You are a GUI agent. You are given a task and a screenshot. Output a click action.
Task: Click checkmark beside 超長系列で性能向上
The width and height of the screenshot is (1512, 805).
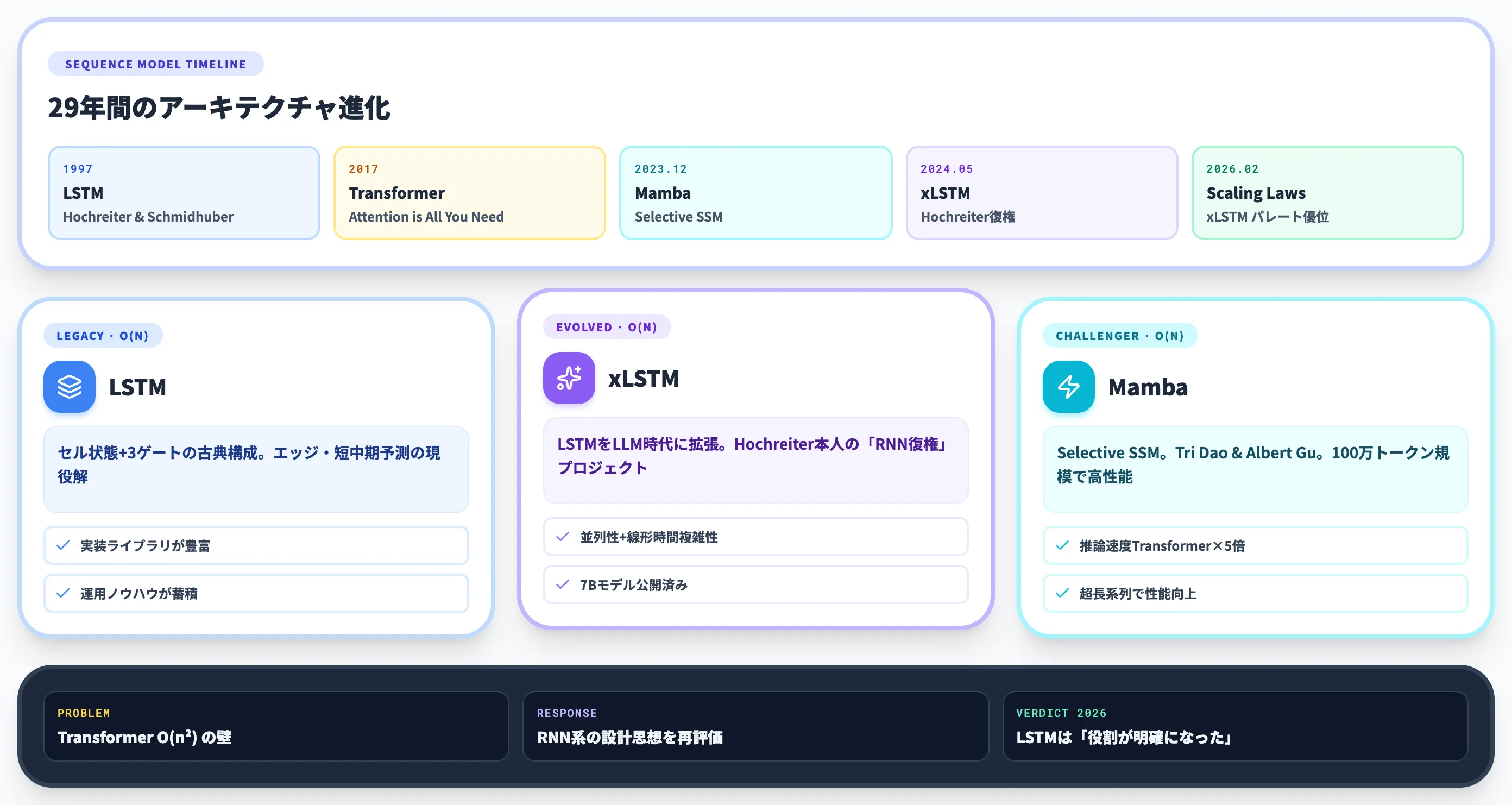tap(1062, 593)
